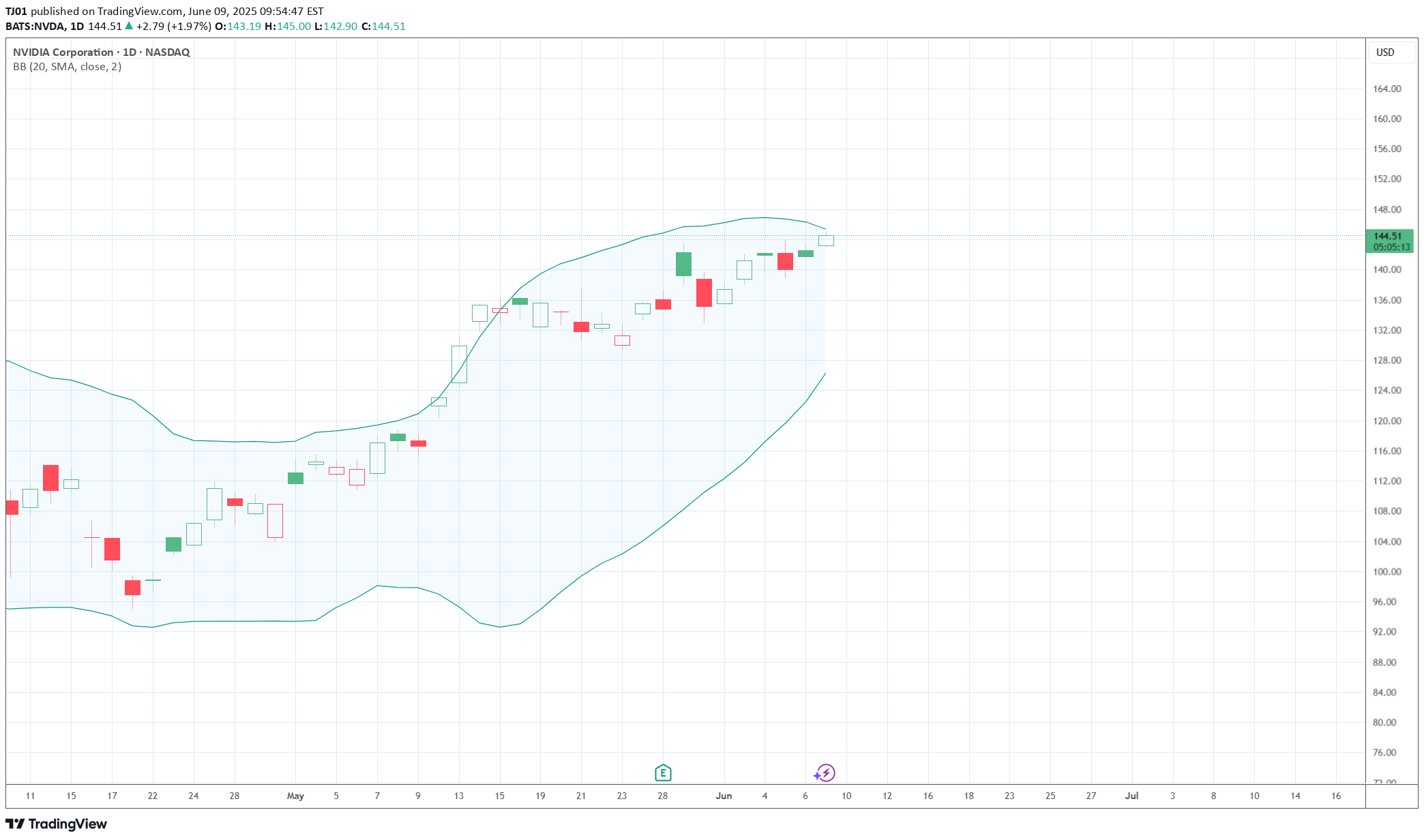Click the 'Jun' label on time axis
Image resolution: width=1424 pixels, height=840 pixels.
click(x=724, y=796)
